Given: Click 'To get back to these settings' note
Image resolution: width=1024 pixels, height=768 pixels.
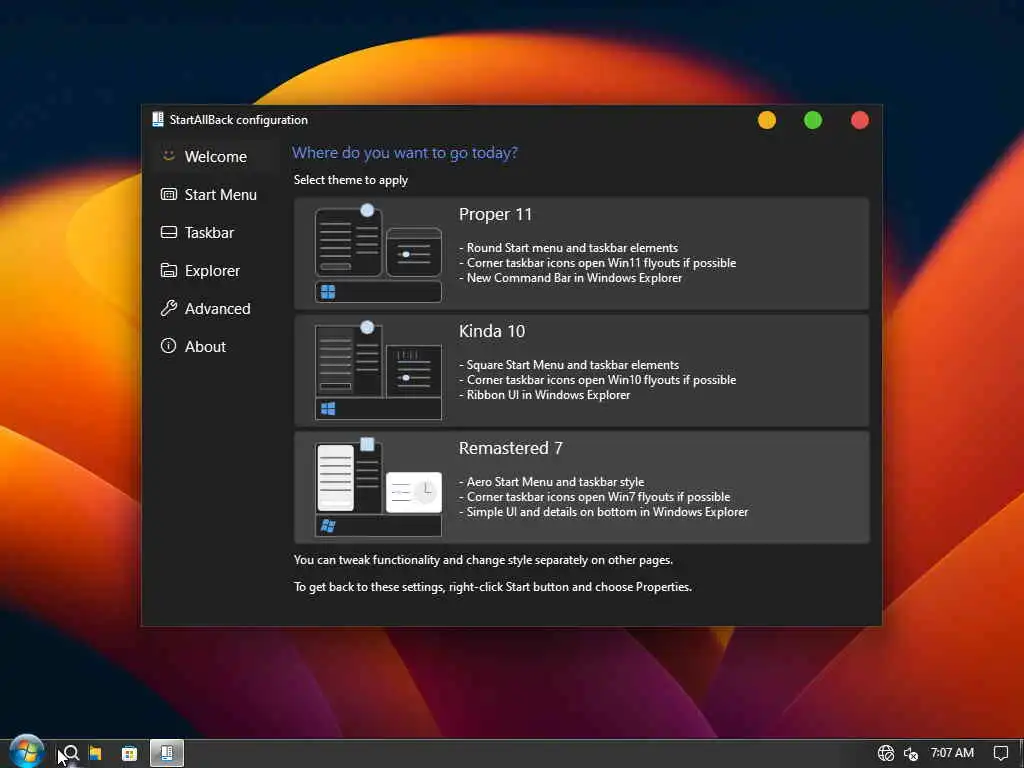Looking at the screenshot, I should pyautogui.click(x=492, y=587).
